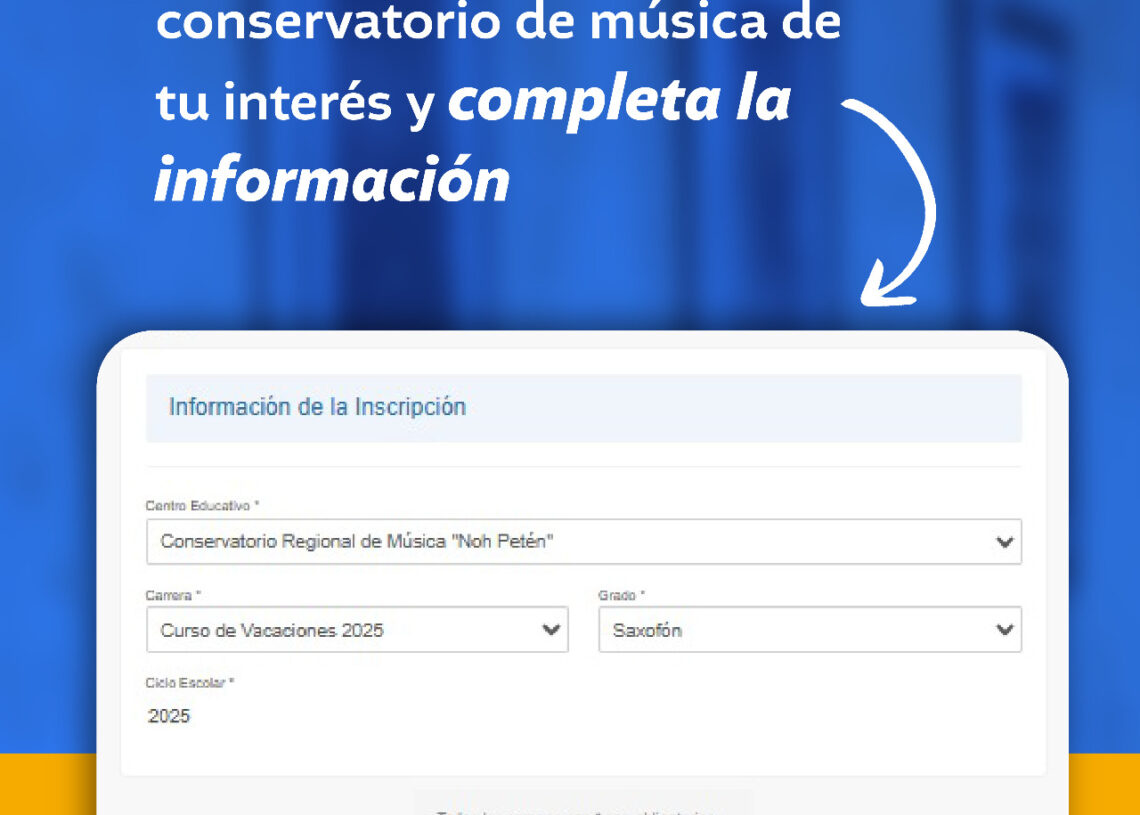
Task: Click the 'tu interés y' heading text
Action: [x=295, y=103]
